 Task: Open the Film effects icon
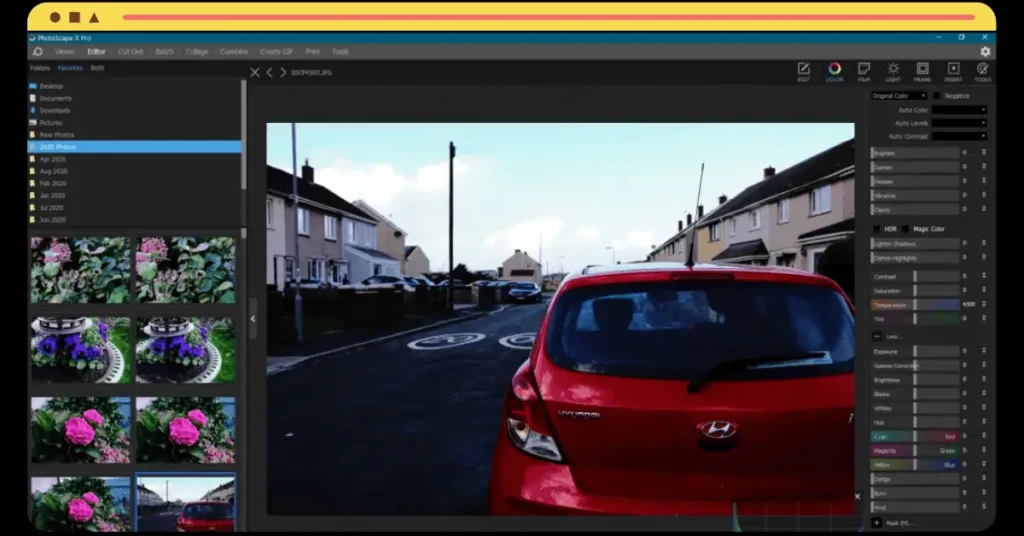[x=864, y=71]
